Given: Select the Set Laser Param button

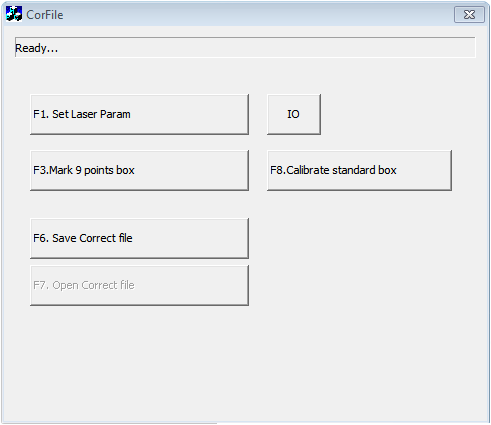Looking at the screenshot, I should tap(139, 114).
